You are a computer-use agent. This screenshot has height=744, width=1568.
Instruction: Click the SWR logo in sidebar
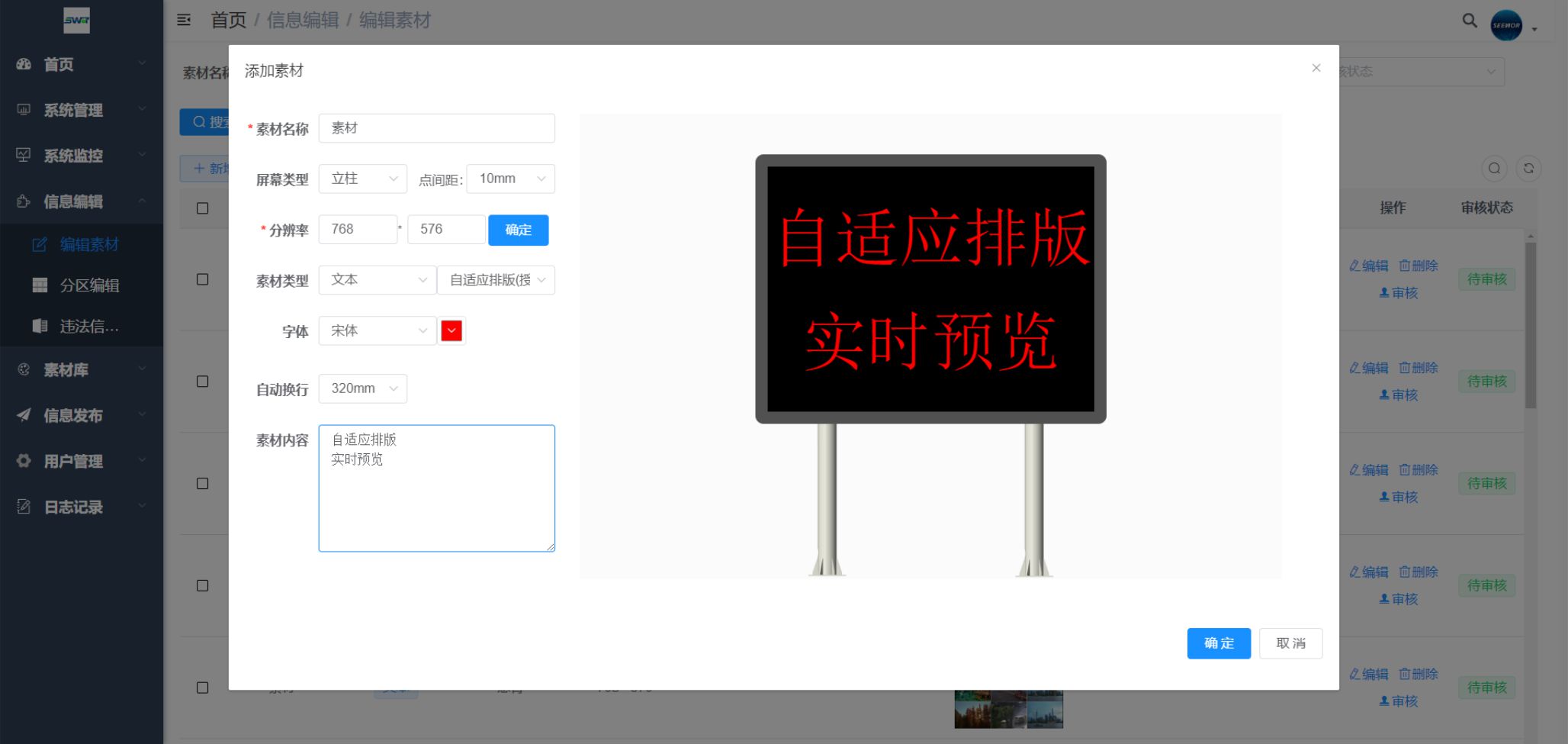click(x=76, y=21)
